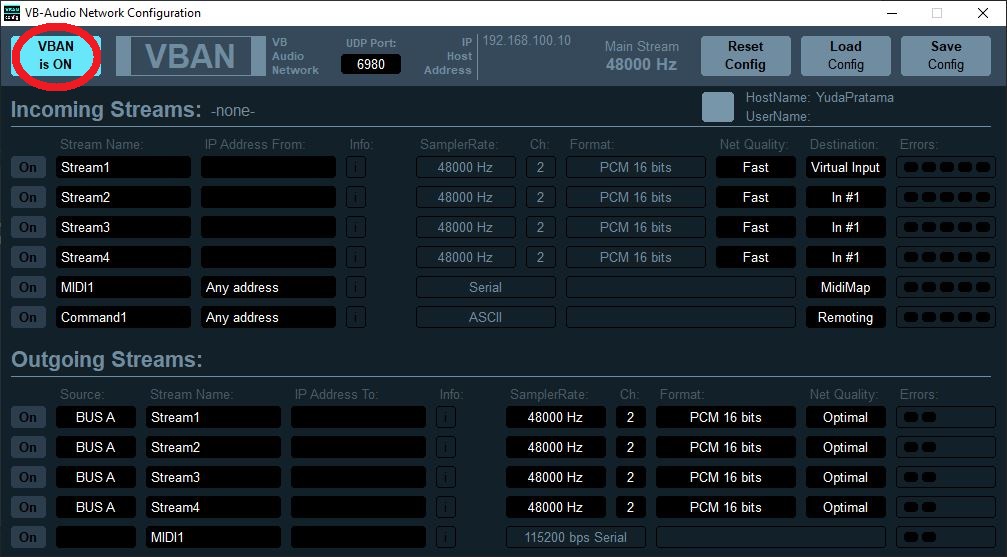Click the error indicators for incoming Stream1
This screenshot has width=1007, height=557.
coord(946,167)
